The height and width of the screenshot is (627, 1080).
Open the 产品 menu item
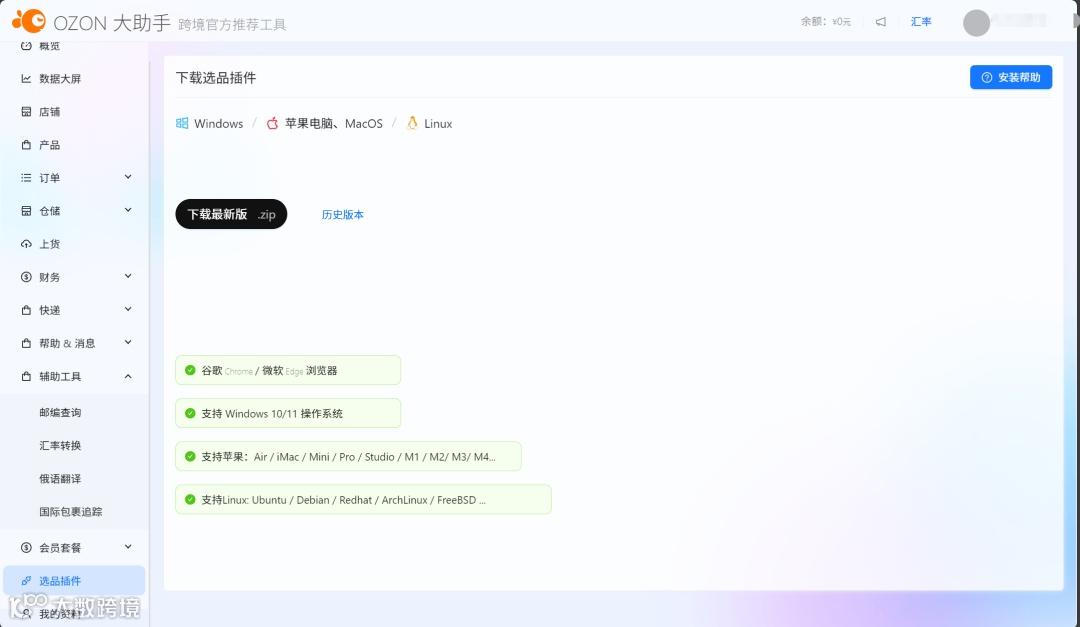pyautogui.click(x=74, y=145)
